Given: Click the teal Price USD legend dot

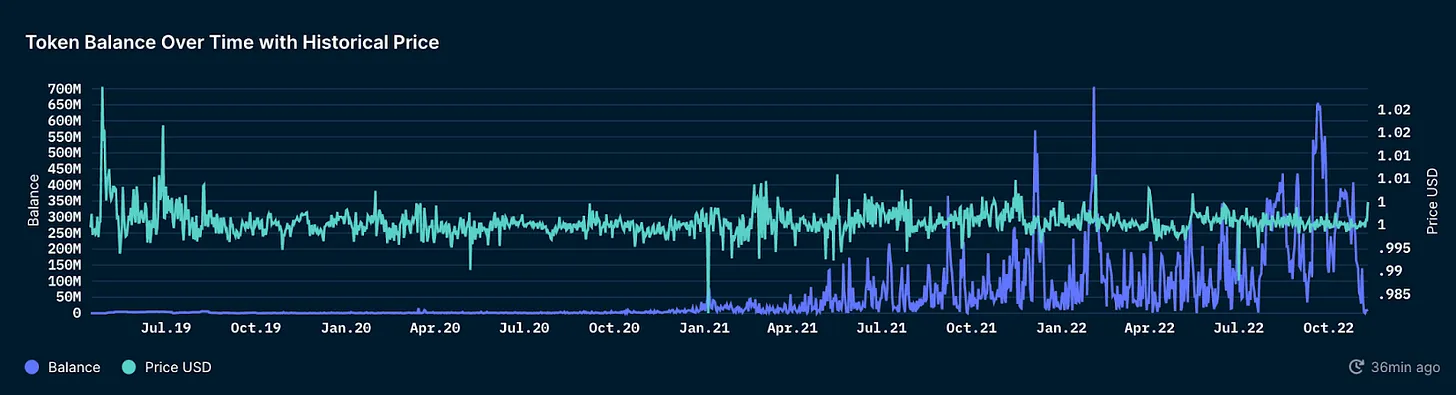Looking at the screenshot, I should pos(127,367).
